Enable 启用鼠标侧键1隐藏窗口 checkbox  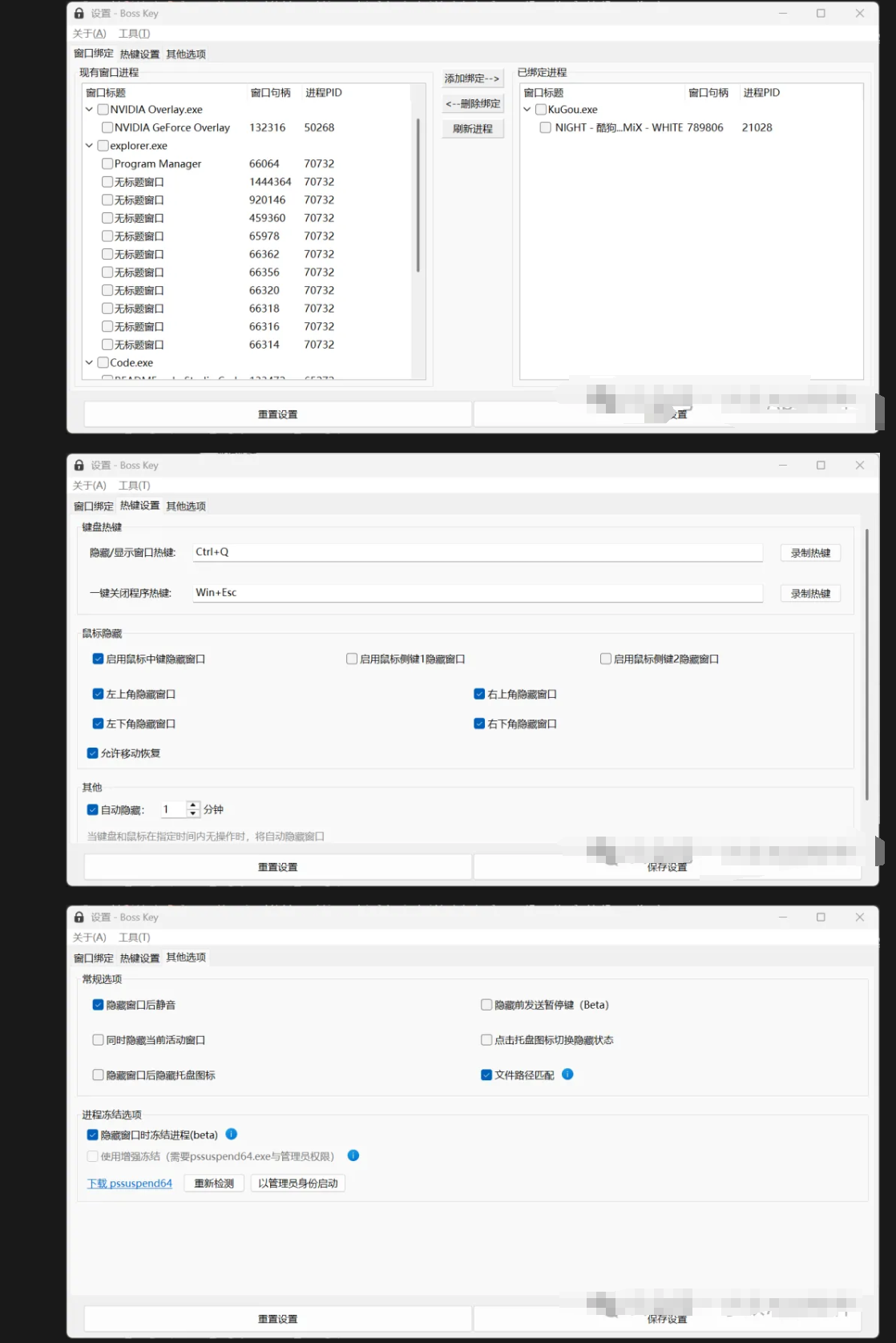(x=352, y=659)
